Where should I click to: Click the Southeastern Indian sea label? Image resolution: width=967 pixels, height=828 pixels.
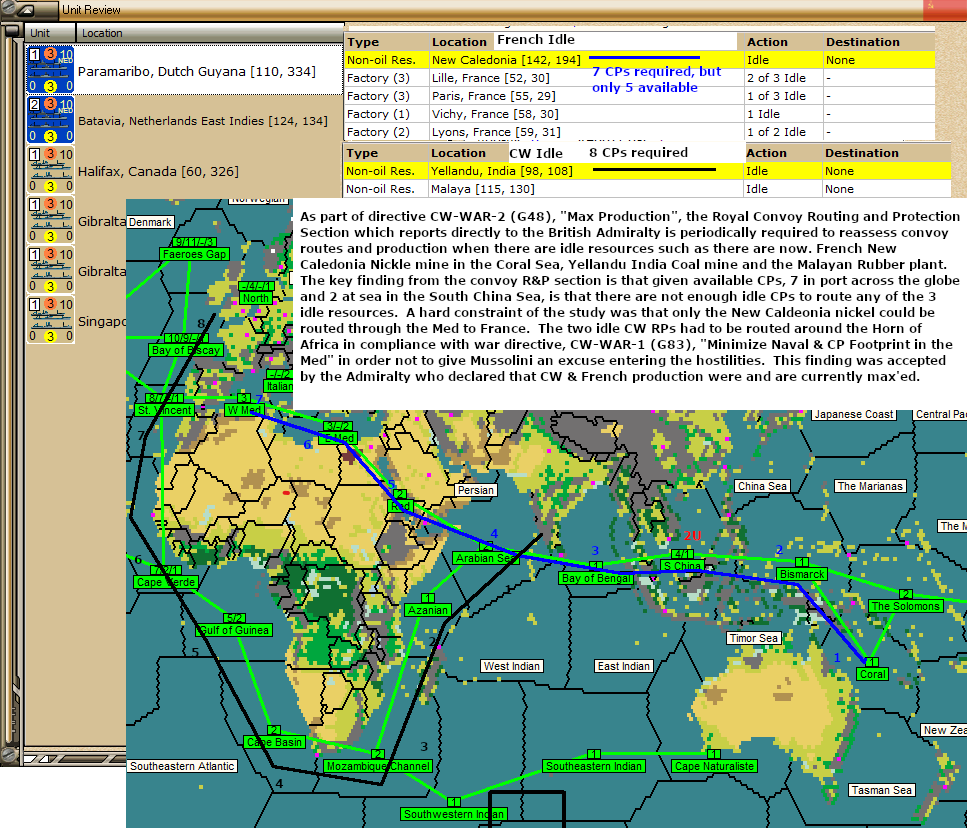click(x=594, y=766)
